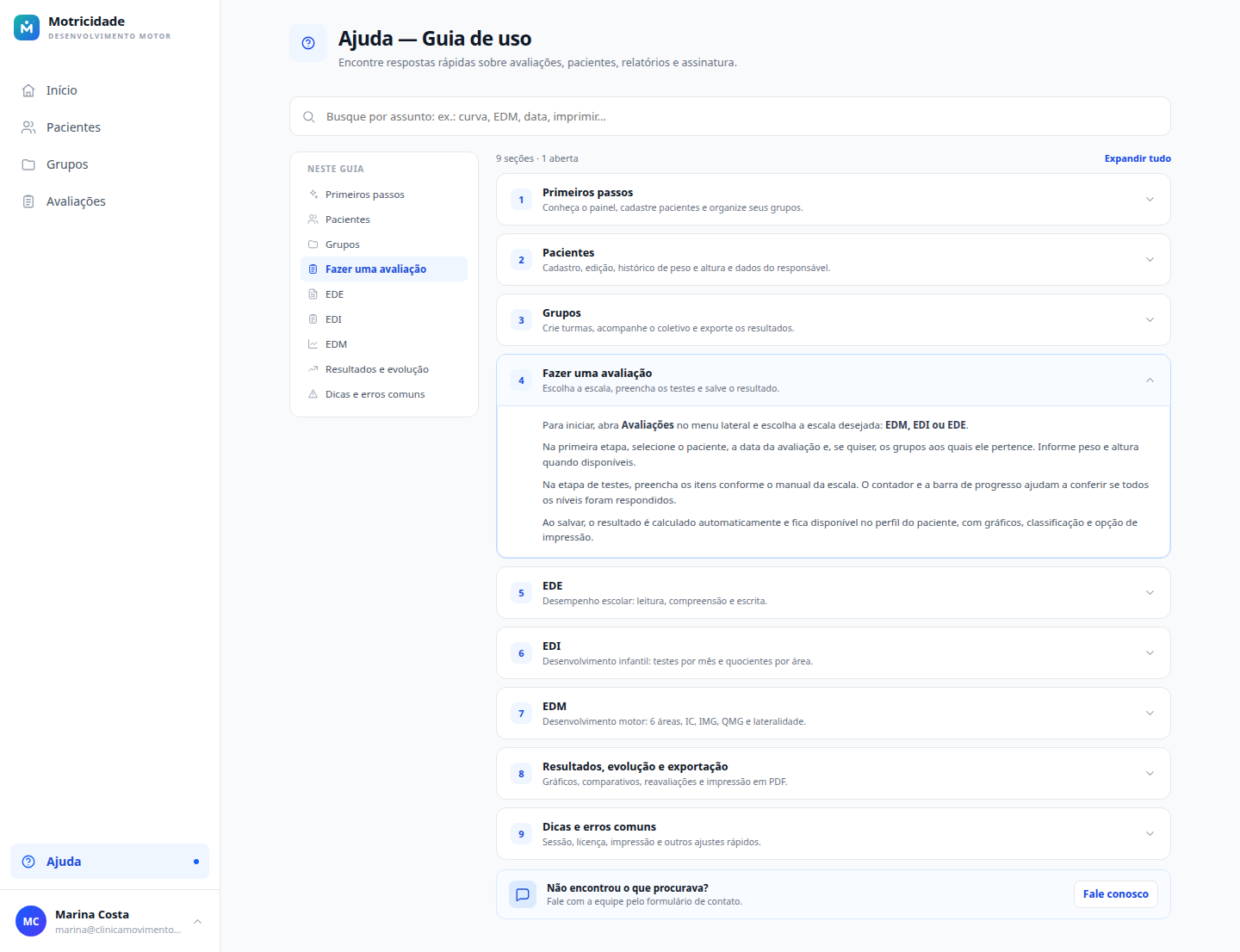Expand the Grupos section chevron
Screen dimensions: 1240x952
point(1150,320)
